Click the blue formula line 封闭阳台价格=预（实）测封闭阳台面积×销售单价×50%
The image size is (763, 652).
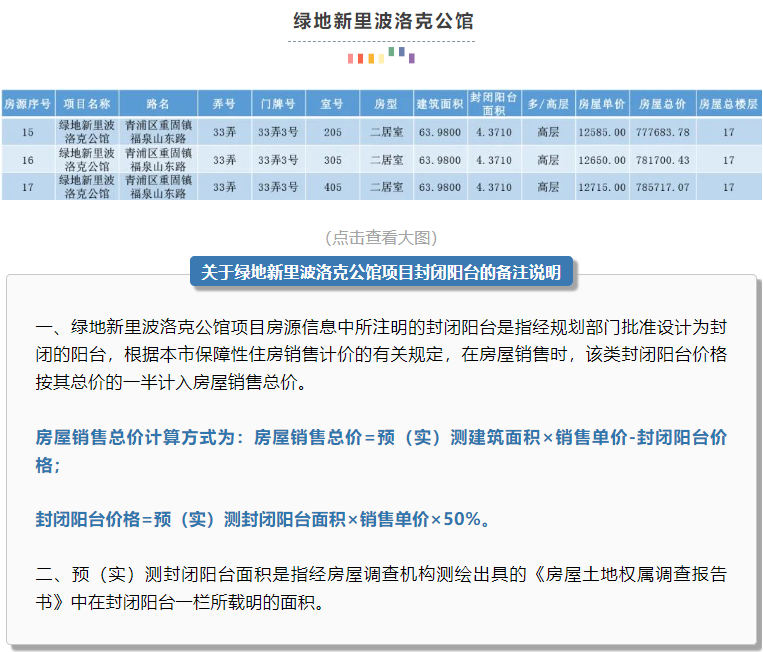263,519
